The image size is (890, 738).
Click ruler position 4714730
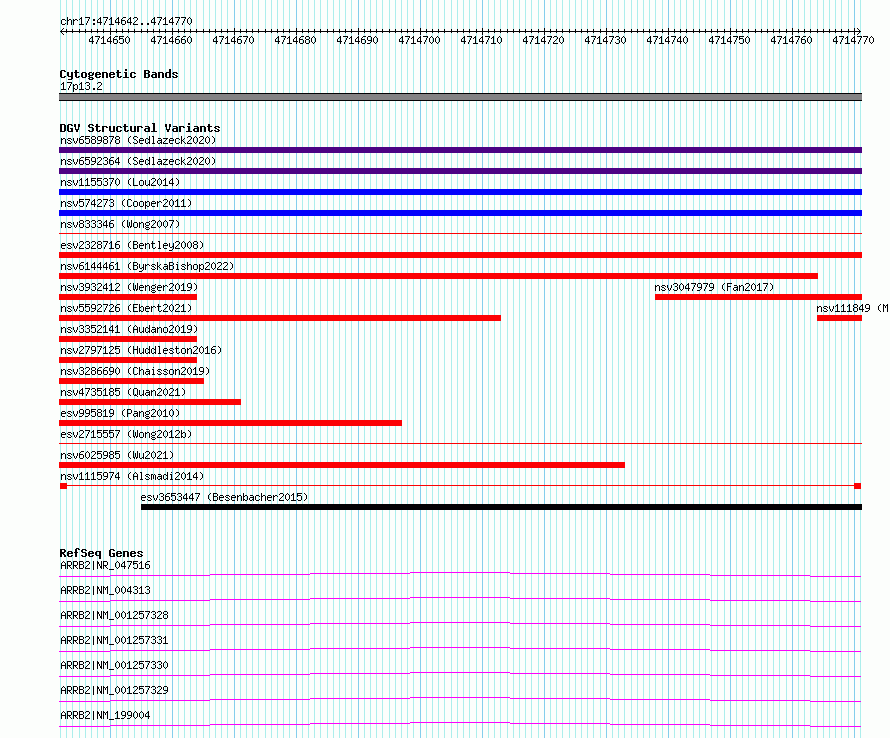pos(606,40)
